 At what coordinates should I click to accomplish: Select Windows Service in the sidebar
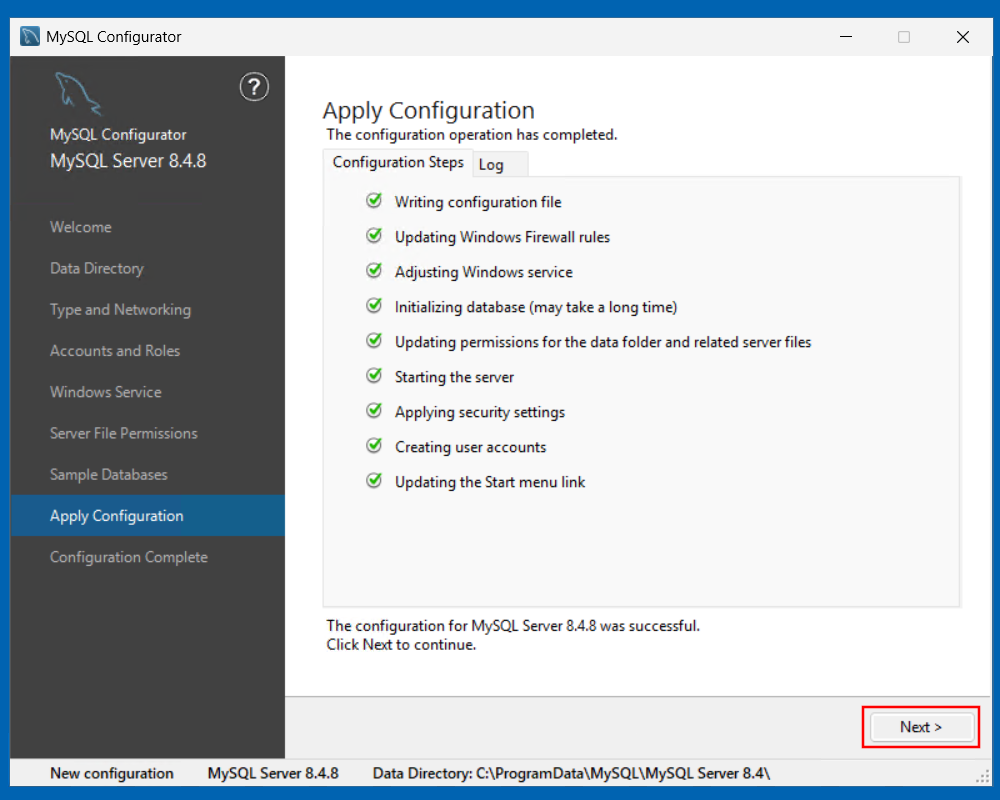[106, 392]
